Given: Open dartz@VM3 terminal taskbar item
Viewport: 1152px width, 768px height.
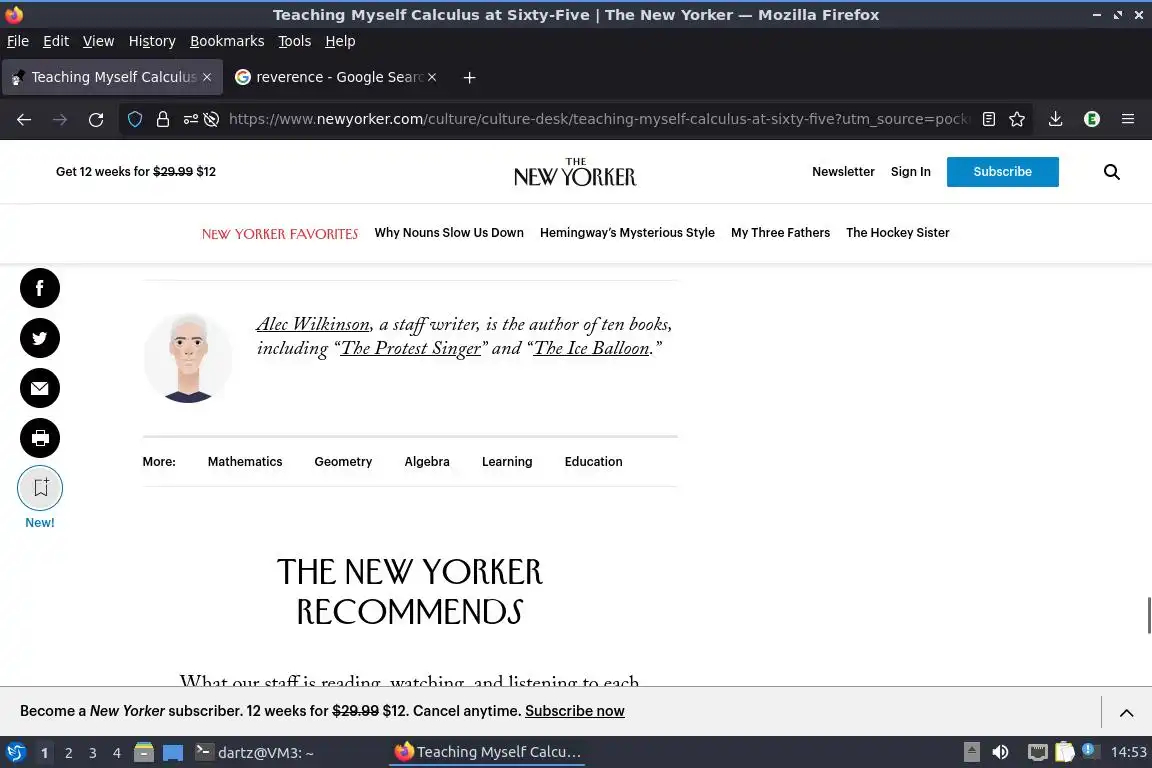Looking at the screenshot, I should click(x=255, y=753).
